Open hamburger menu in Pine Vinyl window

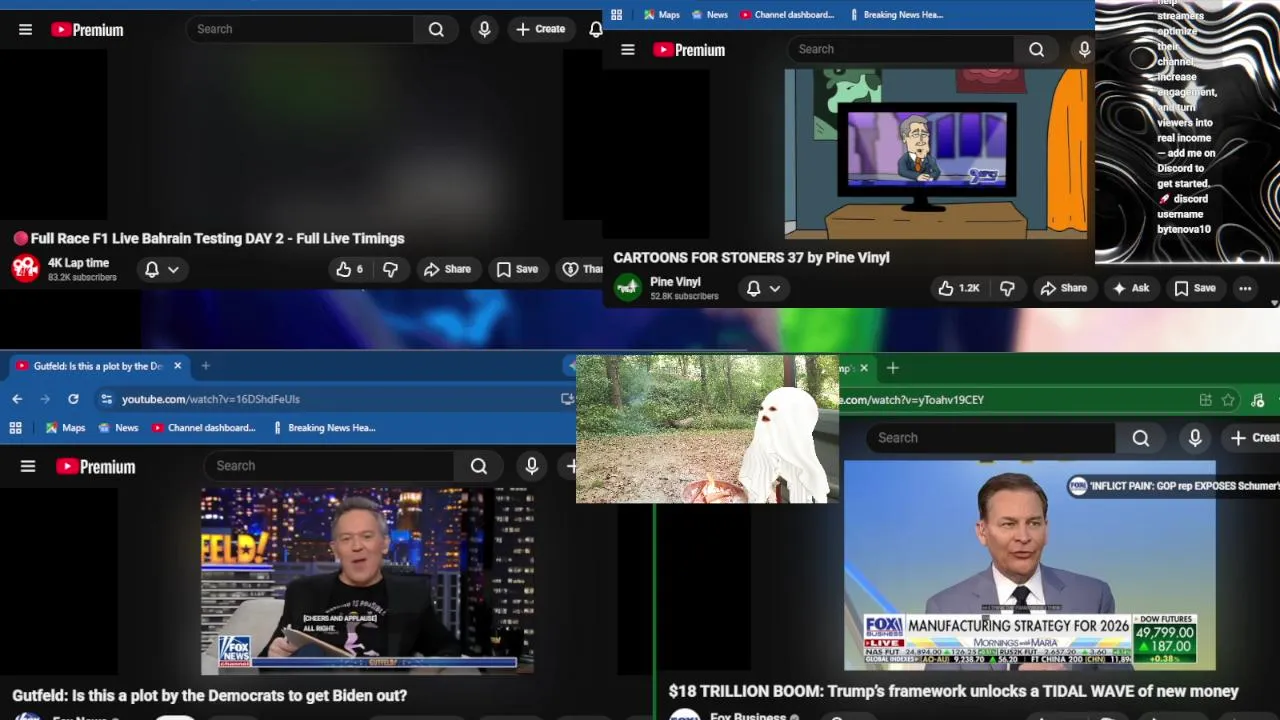tap(628, 50)
